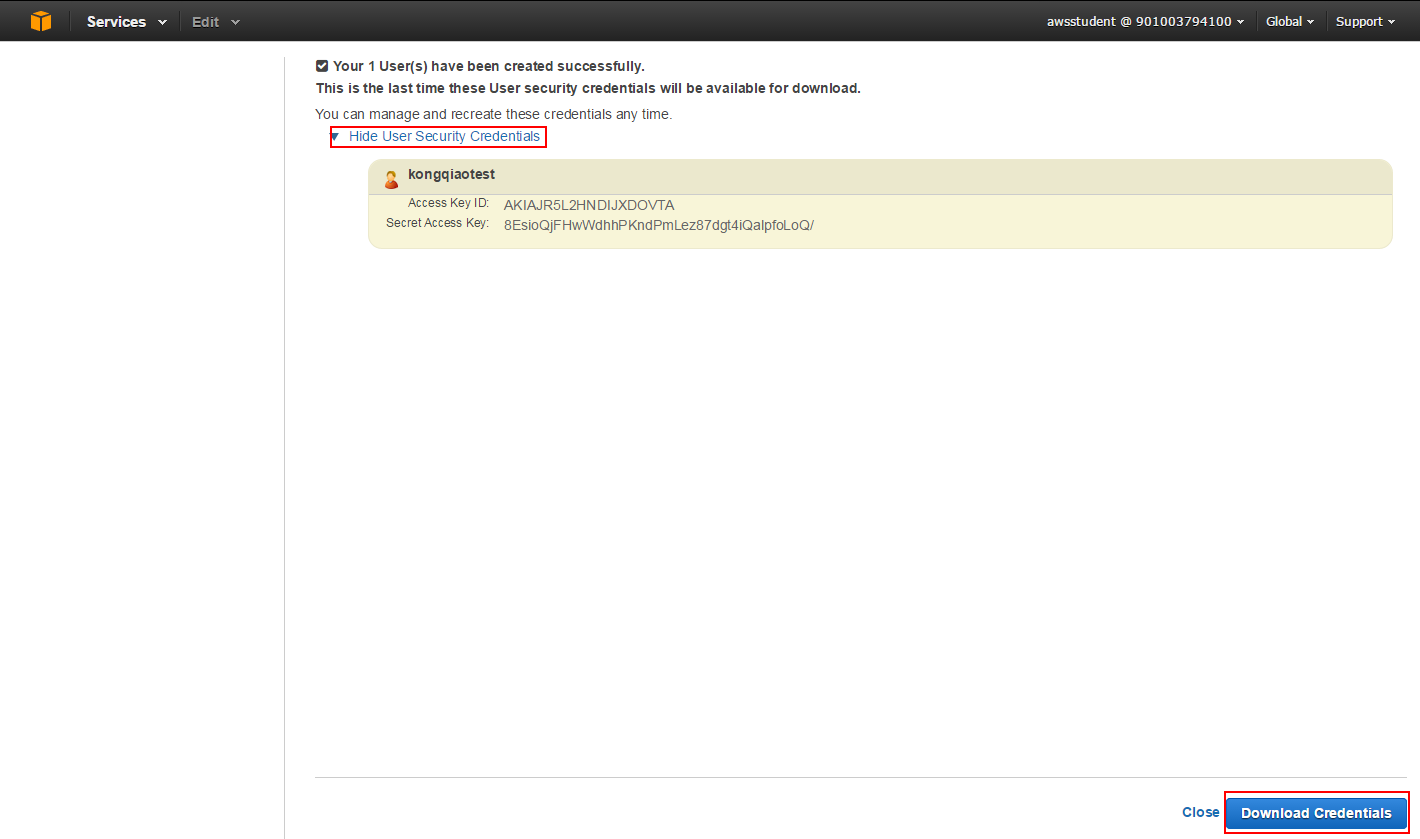Click the Secret Access Key value
This screenshot has width=1420, height=839.
click(x=658, y=225)
